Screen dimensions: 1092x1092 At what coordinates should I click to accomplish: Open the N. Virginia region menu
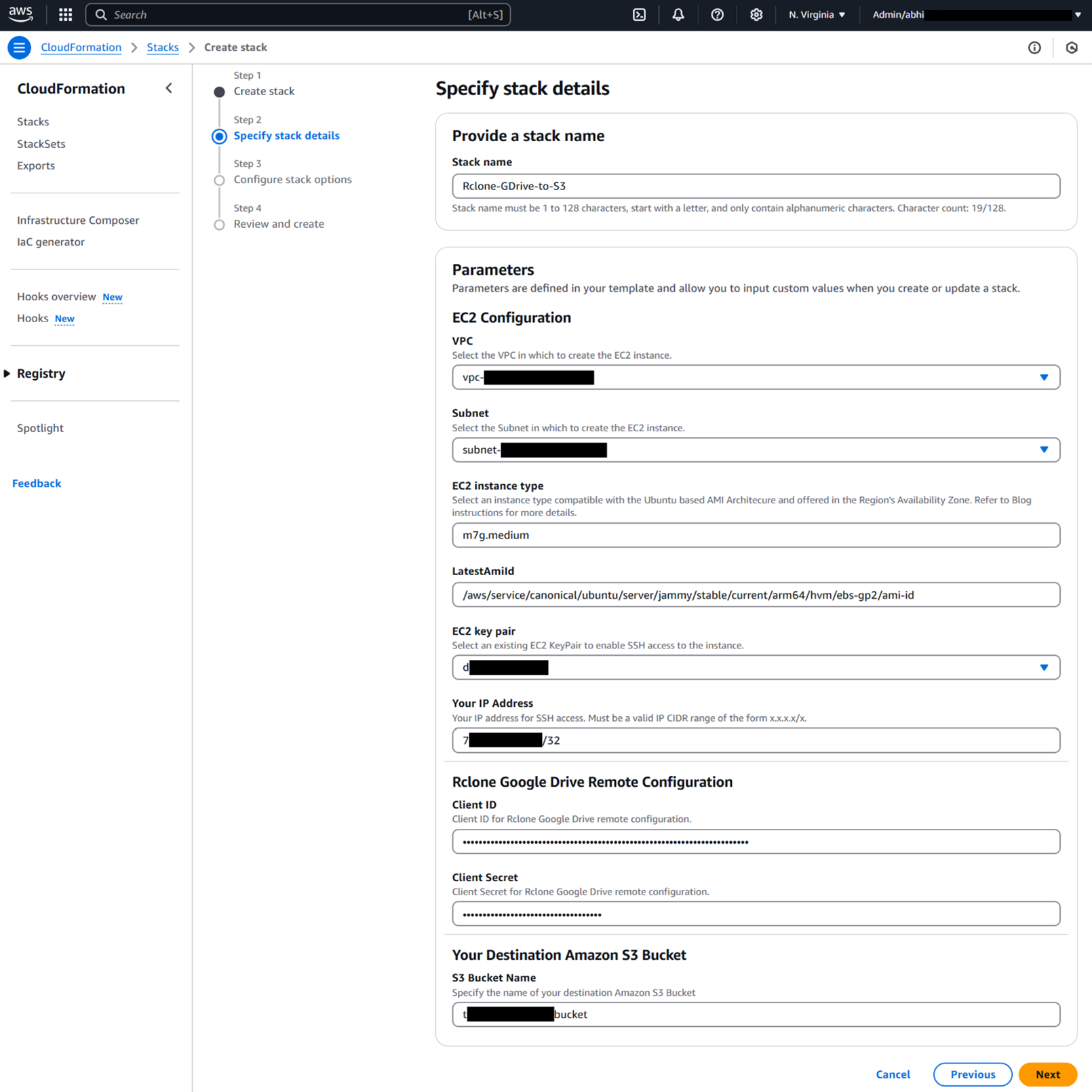click(817, 14)
